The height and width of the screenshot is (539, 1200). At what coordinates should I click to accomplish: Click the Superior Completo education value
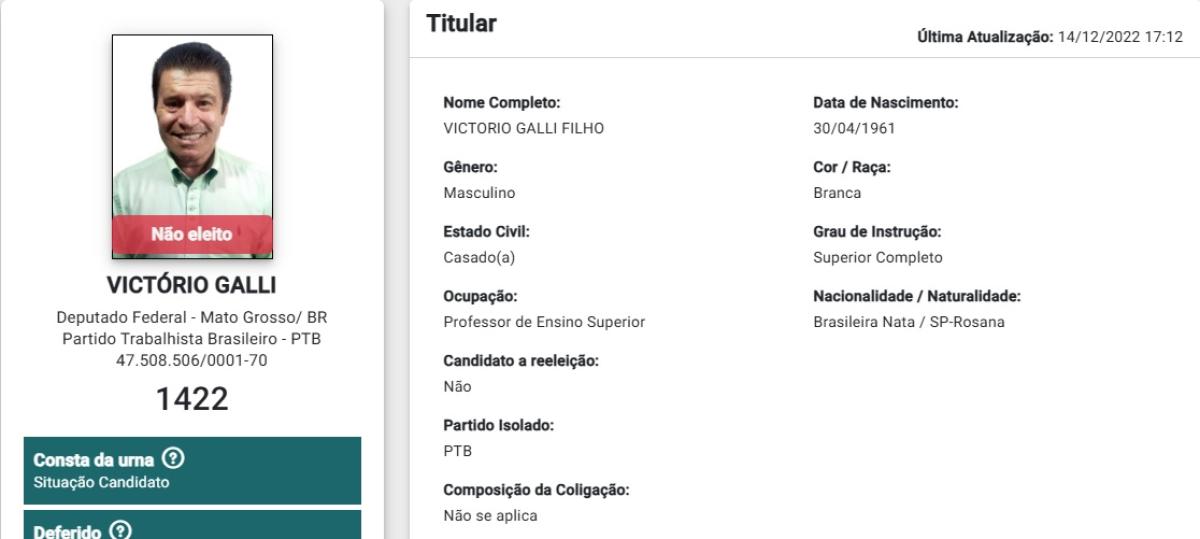tap(878, 257)
